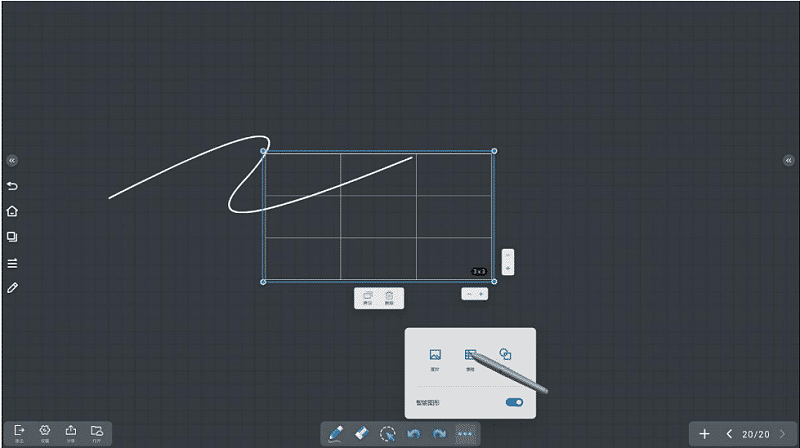Redo the last action in bottom toolbar
800x448 pixels.
(439, 434)
